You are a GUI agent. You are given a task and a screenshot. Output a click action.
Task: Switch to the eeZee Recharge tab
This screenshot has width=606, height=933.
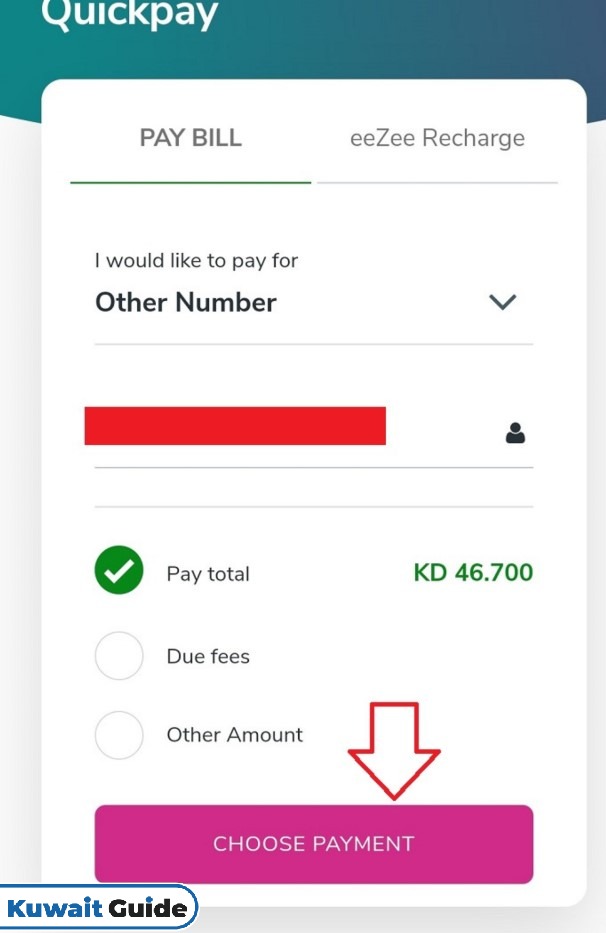point(438,138)
